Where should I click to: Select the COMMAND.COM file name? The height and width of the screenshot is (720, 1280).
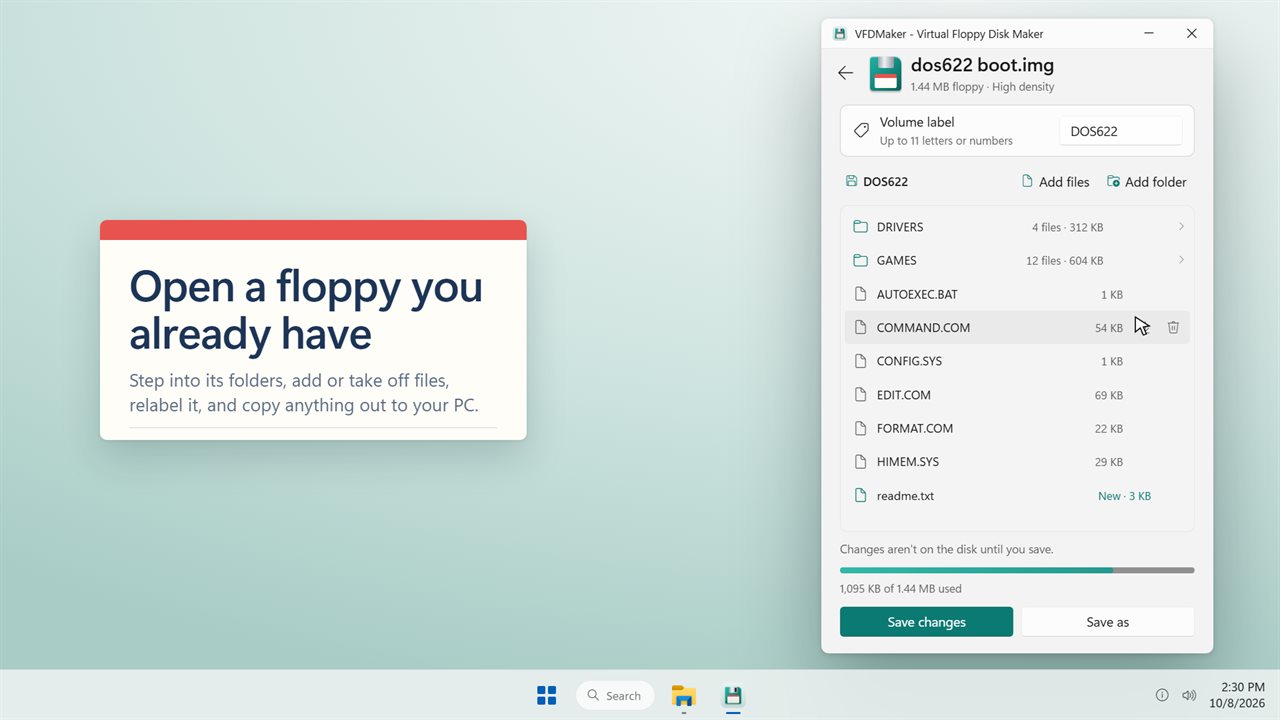click(923, 328)
